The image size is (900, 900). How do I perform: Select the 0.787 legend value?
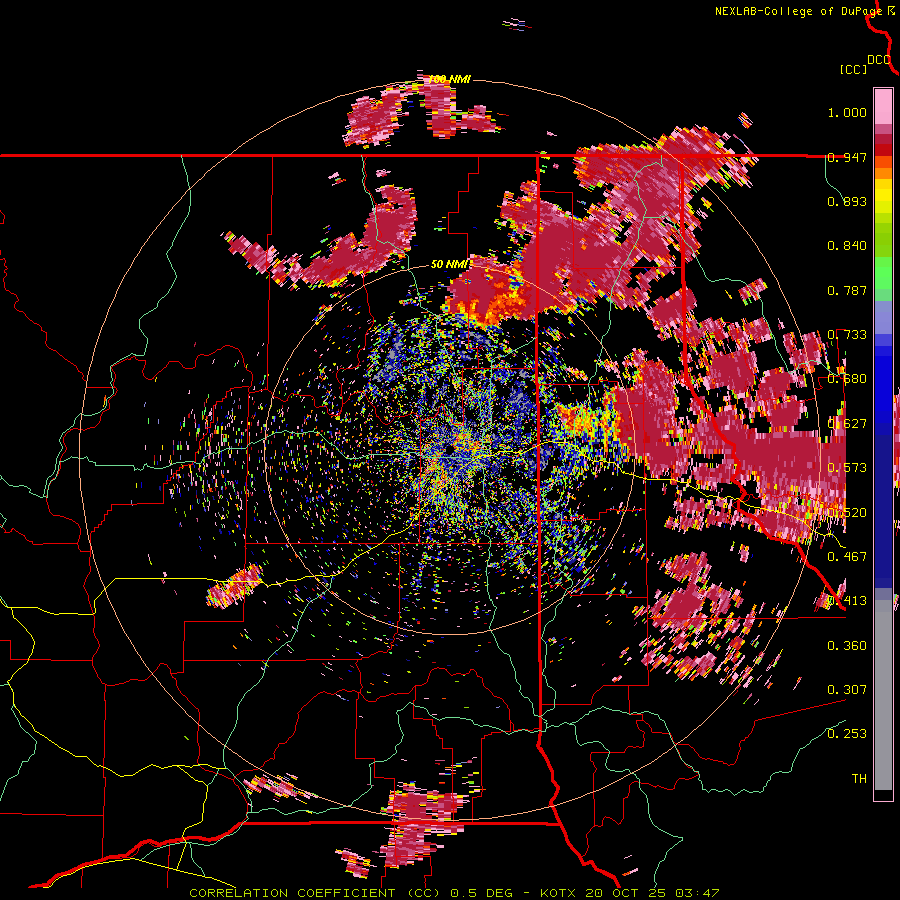[x=847, y=290]
